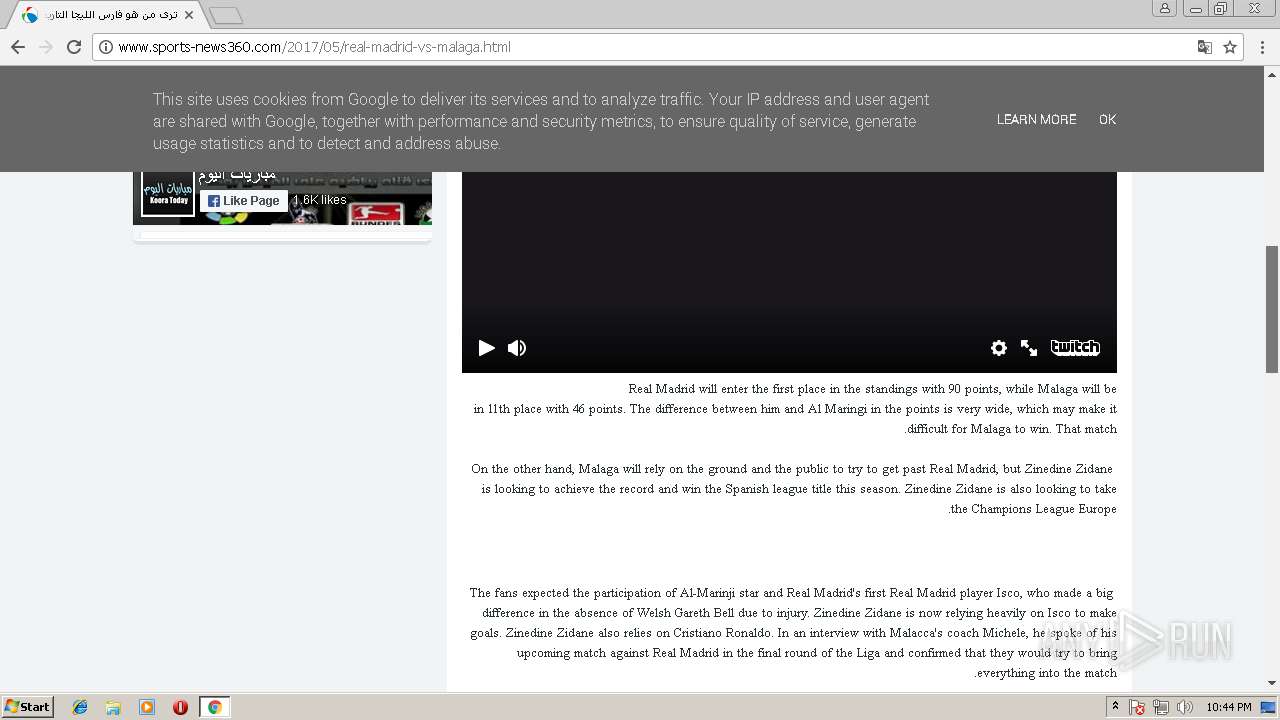Launch Internet Explorer from taskbar
Viewport: 1280px width, 720px height.
pos(80,707)
